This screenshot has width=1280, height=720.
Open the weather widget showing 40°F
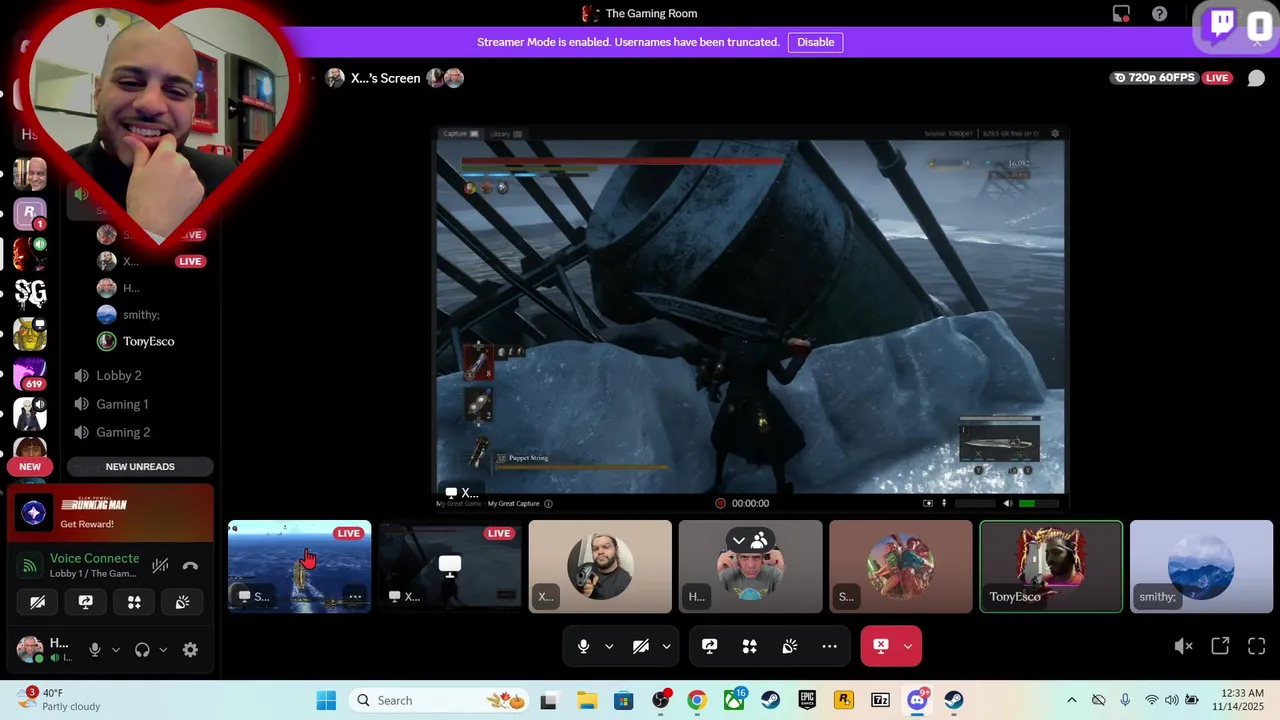click(x=60, y=700)
